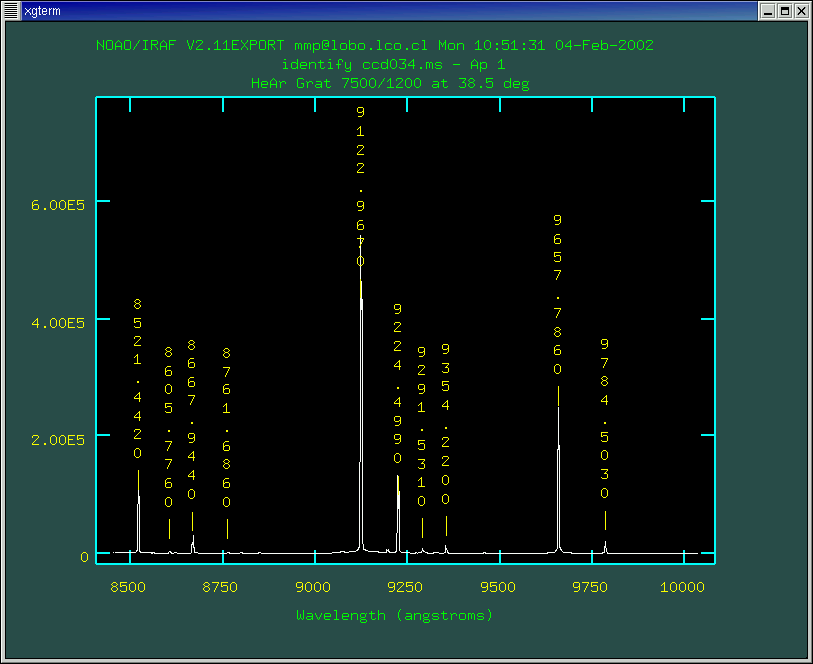The height and width of the screenshot is (664, 813).
Task: Select the 9224.4990 line label
Action: pyautogui.click(x=397, y=384)
